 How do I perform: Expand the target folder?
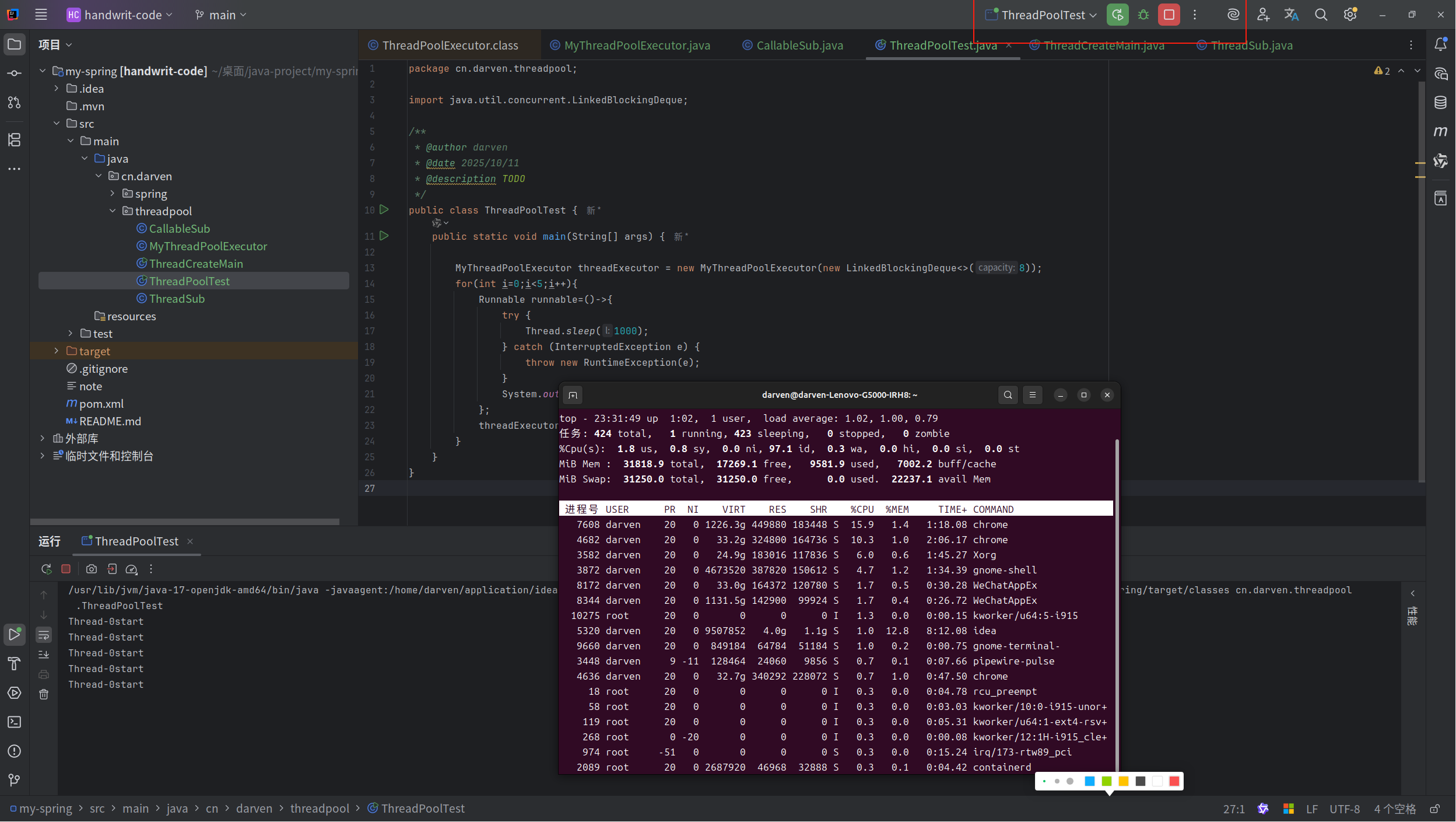click(x=57, y=351)
